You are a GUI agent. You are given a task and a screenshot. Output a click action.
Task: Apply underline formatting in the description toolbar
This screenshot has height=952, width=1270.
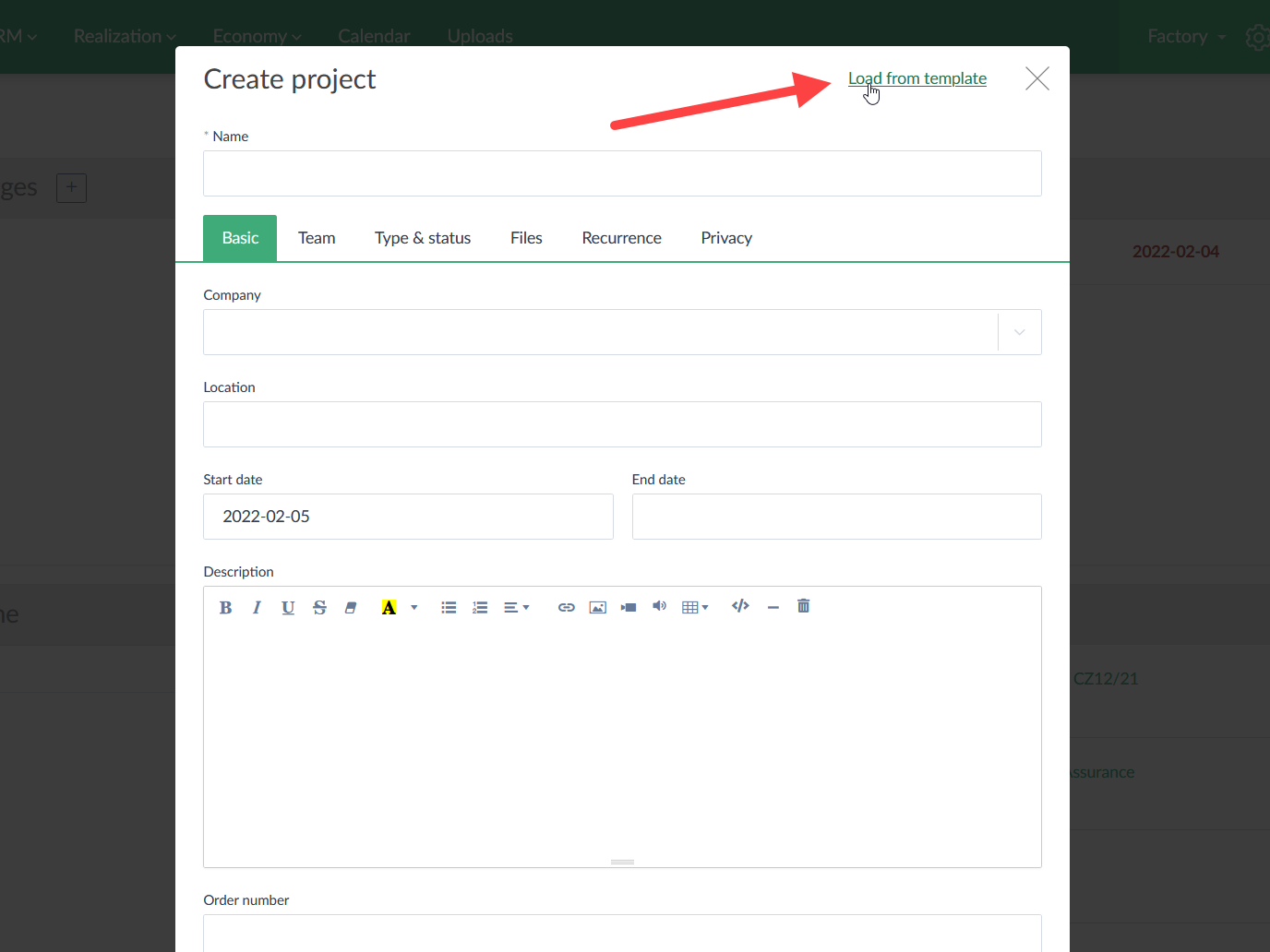pos(288,607)
